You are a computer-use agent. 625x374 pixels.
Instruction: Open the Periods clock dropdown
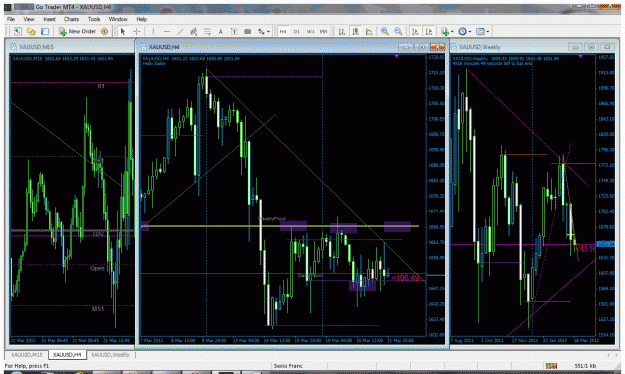click(465, 31)
